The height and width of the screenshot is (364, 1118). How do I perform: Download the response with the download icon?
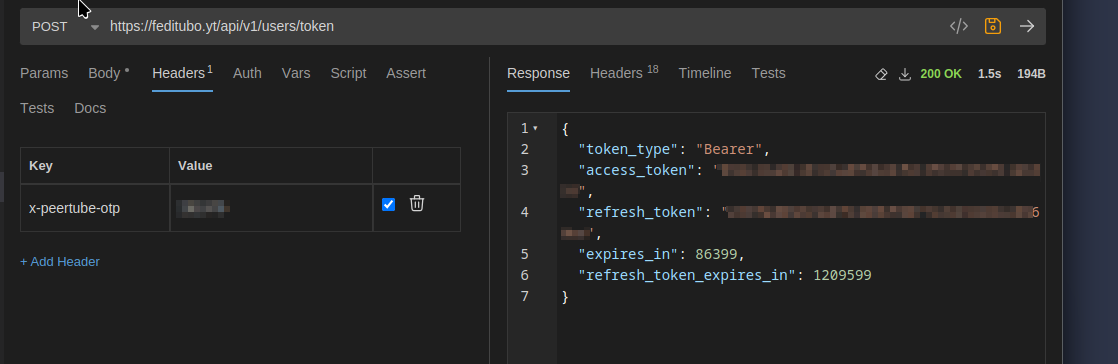coord(905,74)
